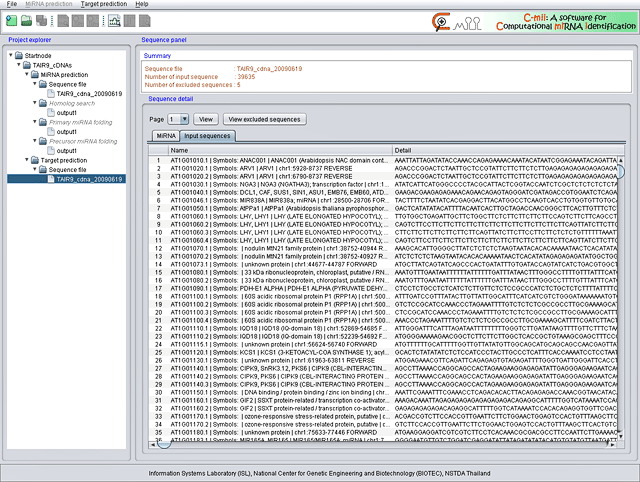Click the vertical scrollbar thumb in sequence table
Screen dimensions: 640x482
pos(621,171)
